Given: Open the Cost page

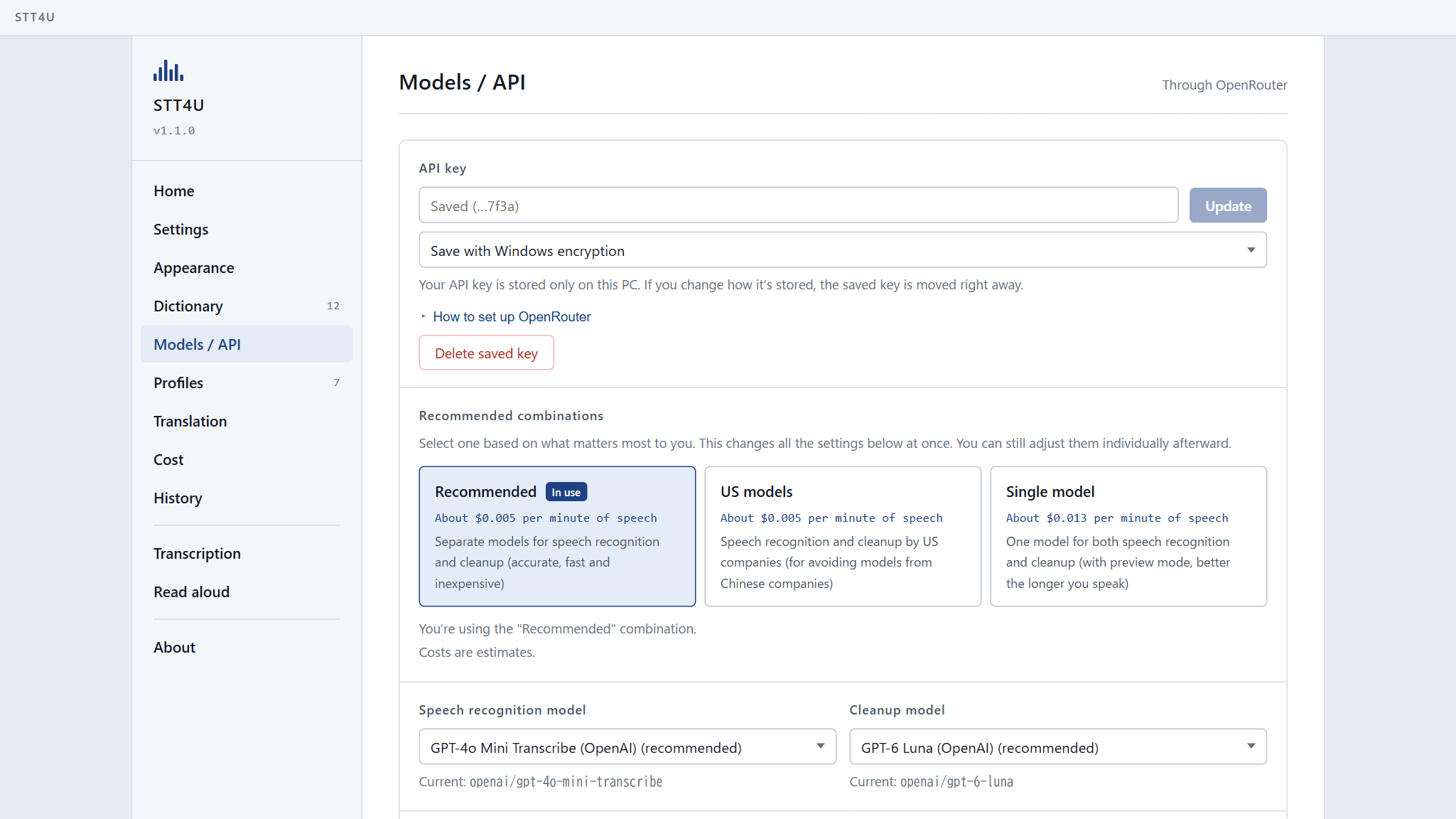Looking at the screenshot, I should 247,459.
